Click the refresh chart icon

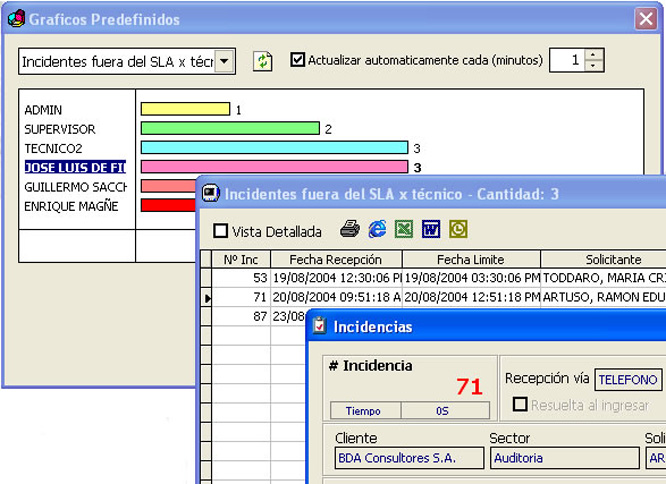(262, 61)
